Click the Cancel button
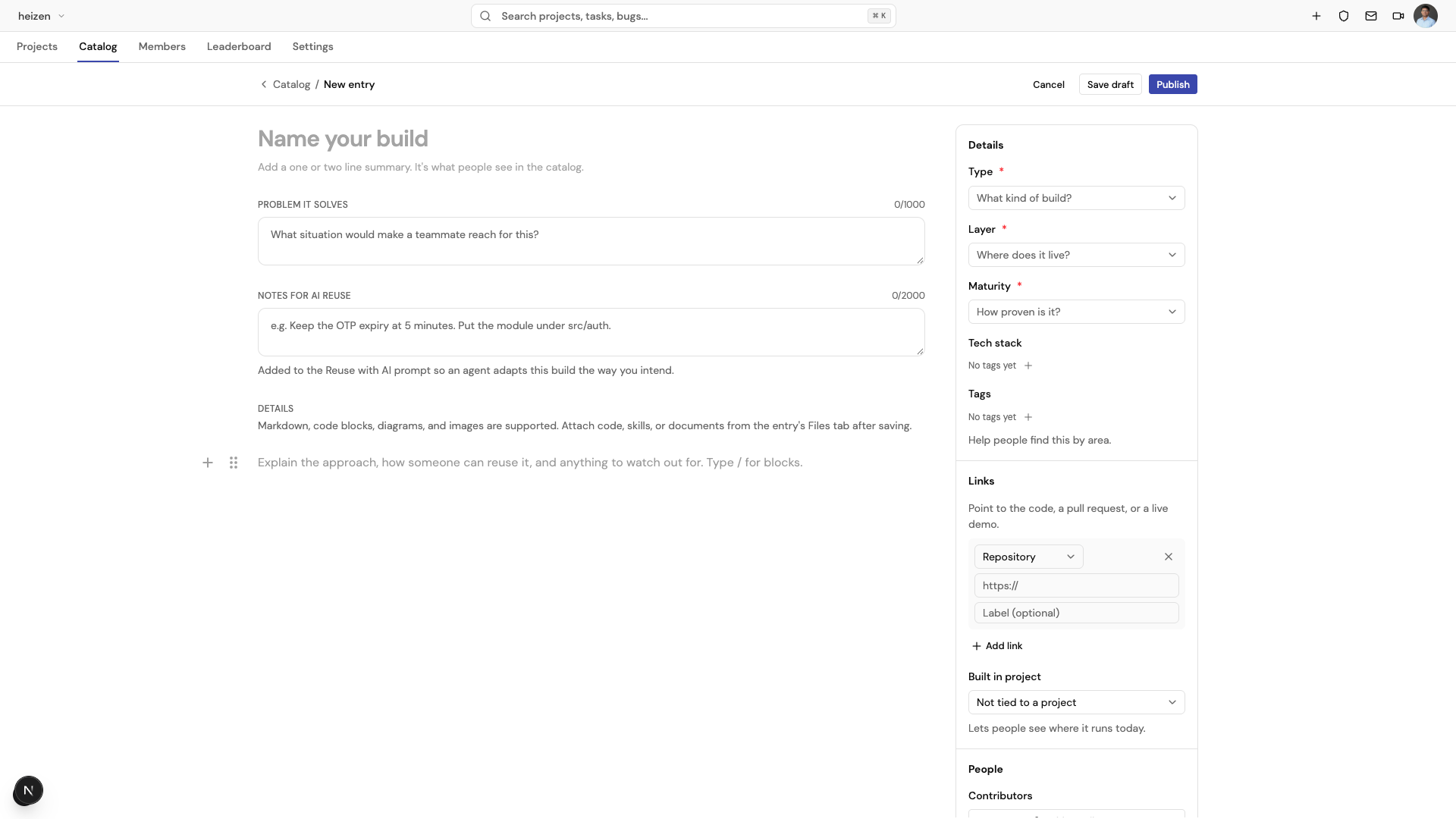Screen dimensions: 1456x819 click(x=1048, y=84)
